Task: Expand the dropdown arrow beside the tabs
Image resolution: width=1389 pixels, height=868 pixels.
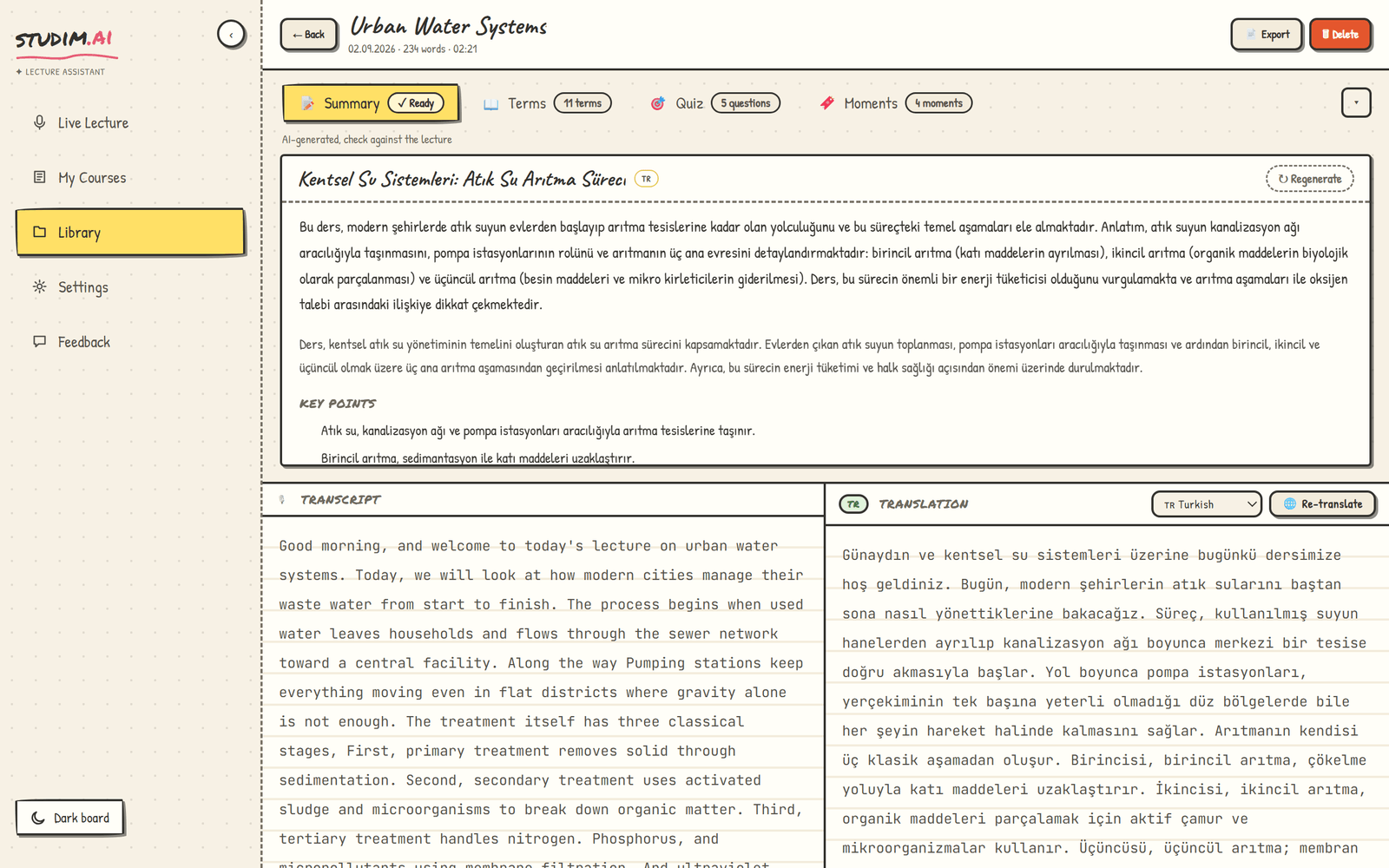Action: (x=1356, y=102)
